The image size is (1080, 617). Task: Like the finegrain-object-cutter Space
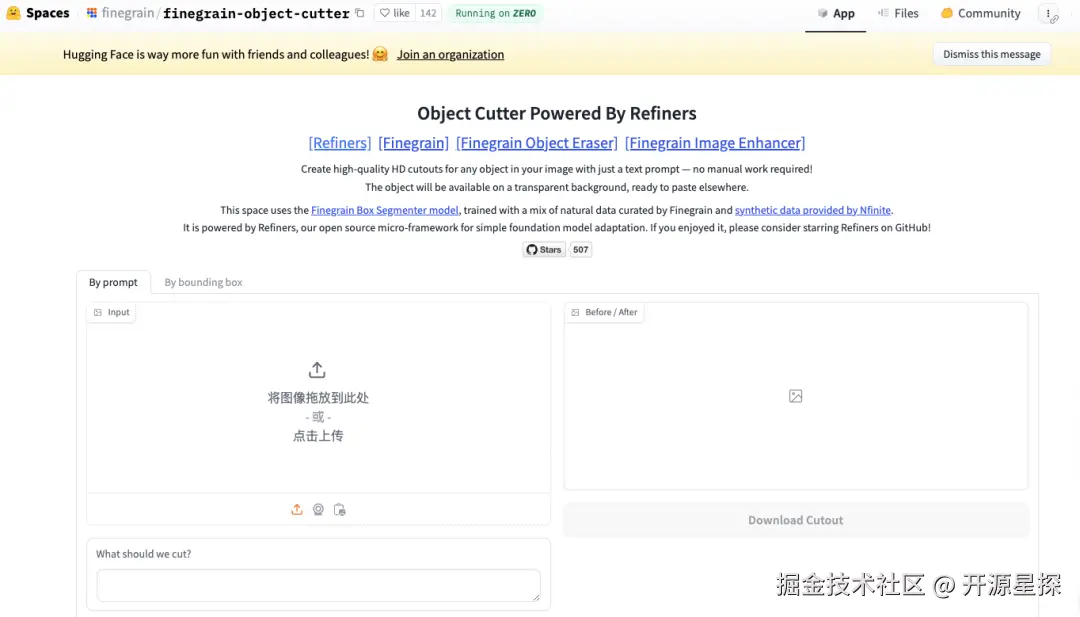coord(394,13)
